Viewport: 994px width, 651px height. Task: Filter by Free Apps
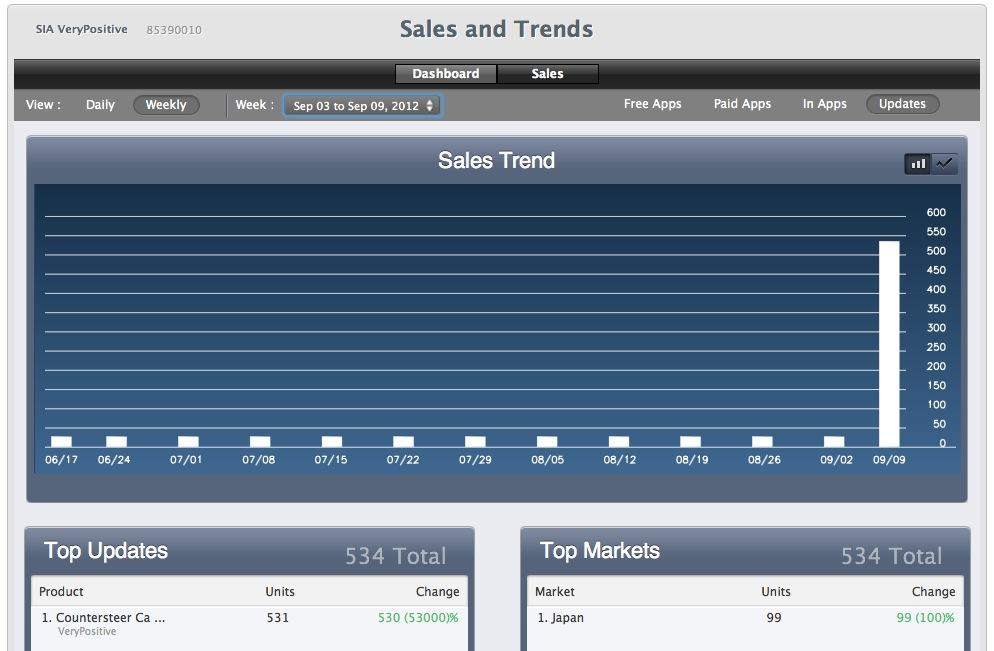652,104
